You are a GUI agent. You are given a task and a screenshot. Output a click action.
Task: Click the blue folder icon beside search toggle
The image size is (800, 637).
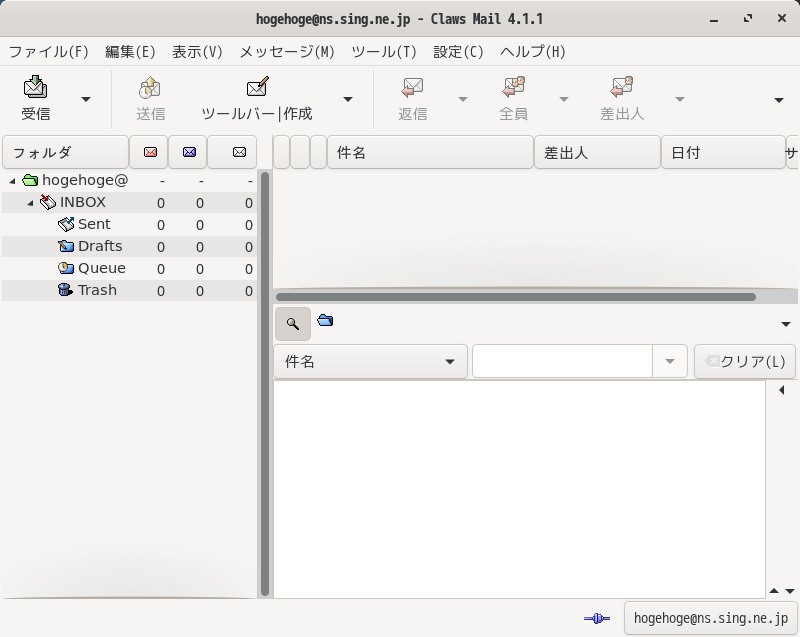click(325, 320)
